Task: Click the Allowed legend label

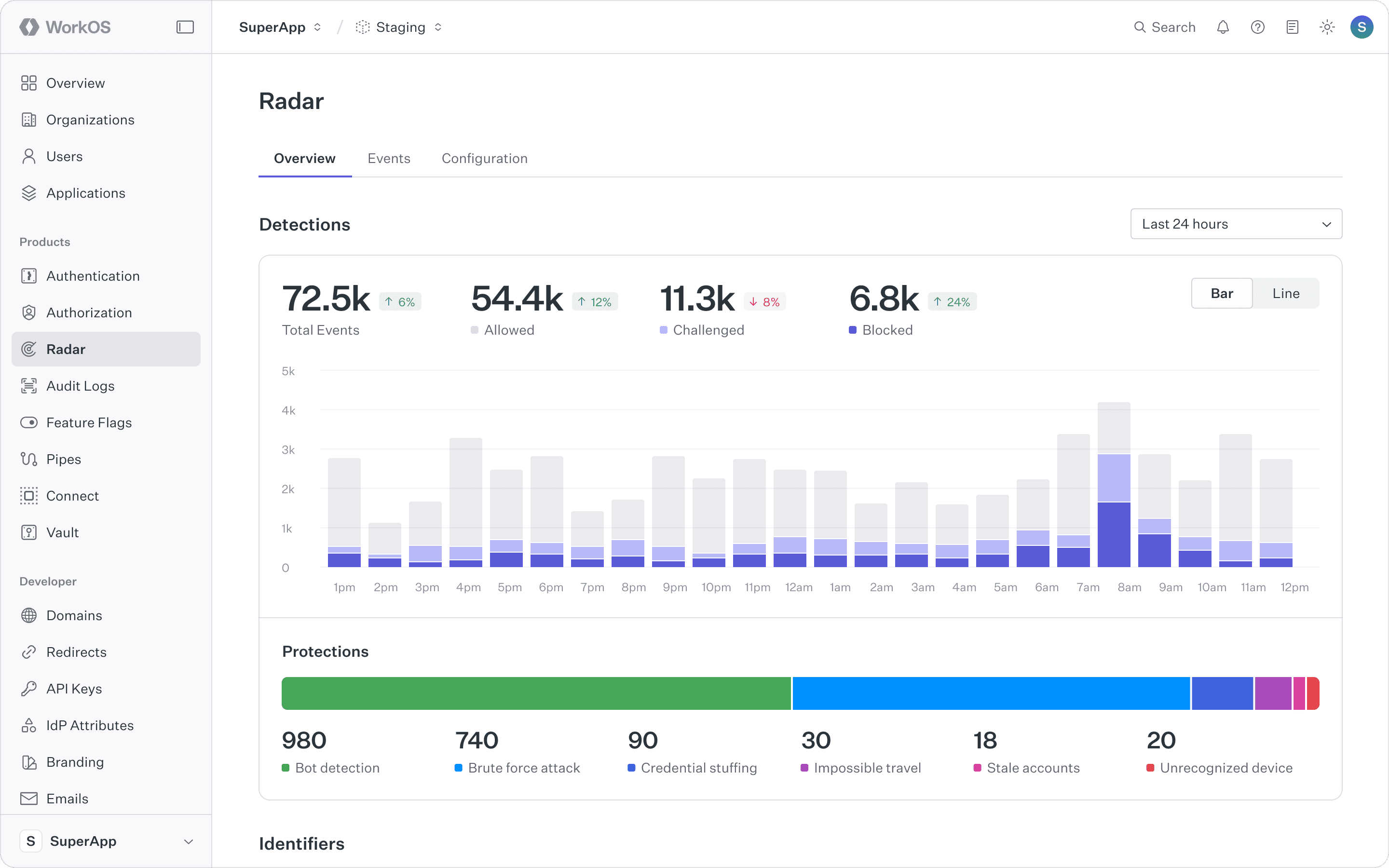Action: pos(509,330)
